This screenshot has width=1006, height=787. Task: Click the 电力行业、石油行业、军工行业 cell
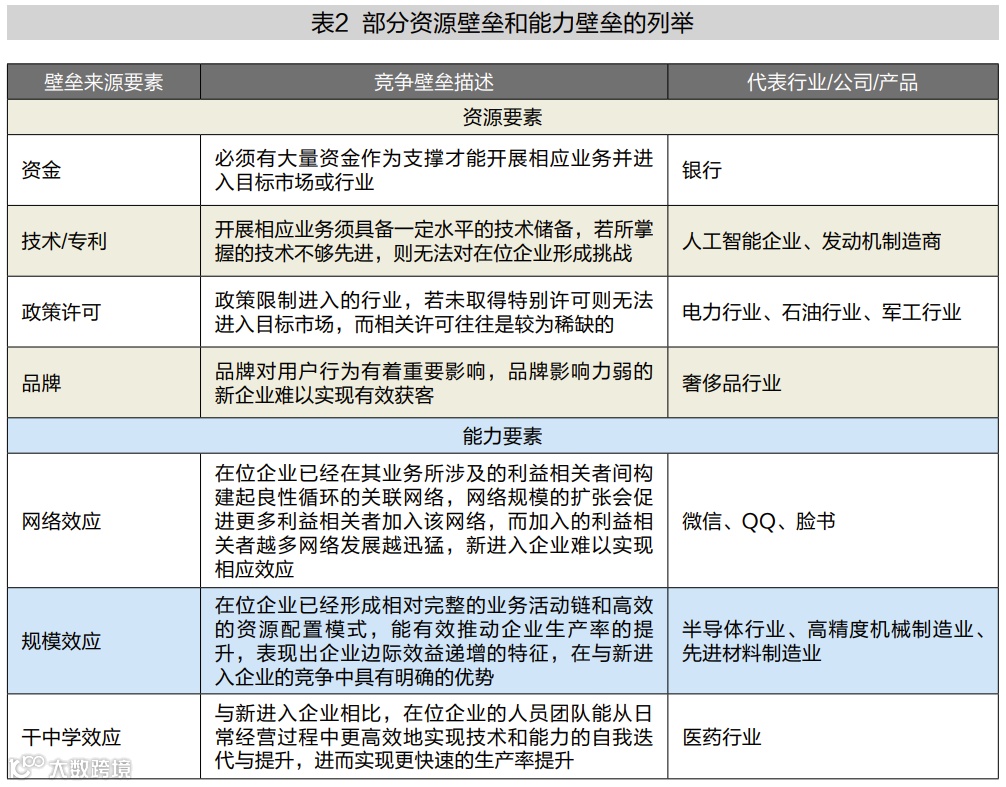pos(833,312)
